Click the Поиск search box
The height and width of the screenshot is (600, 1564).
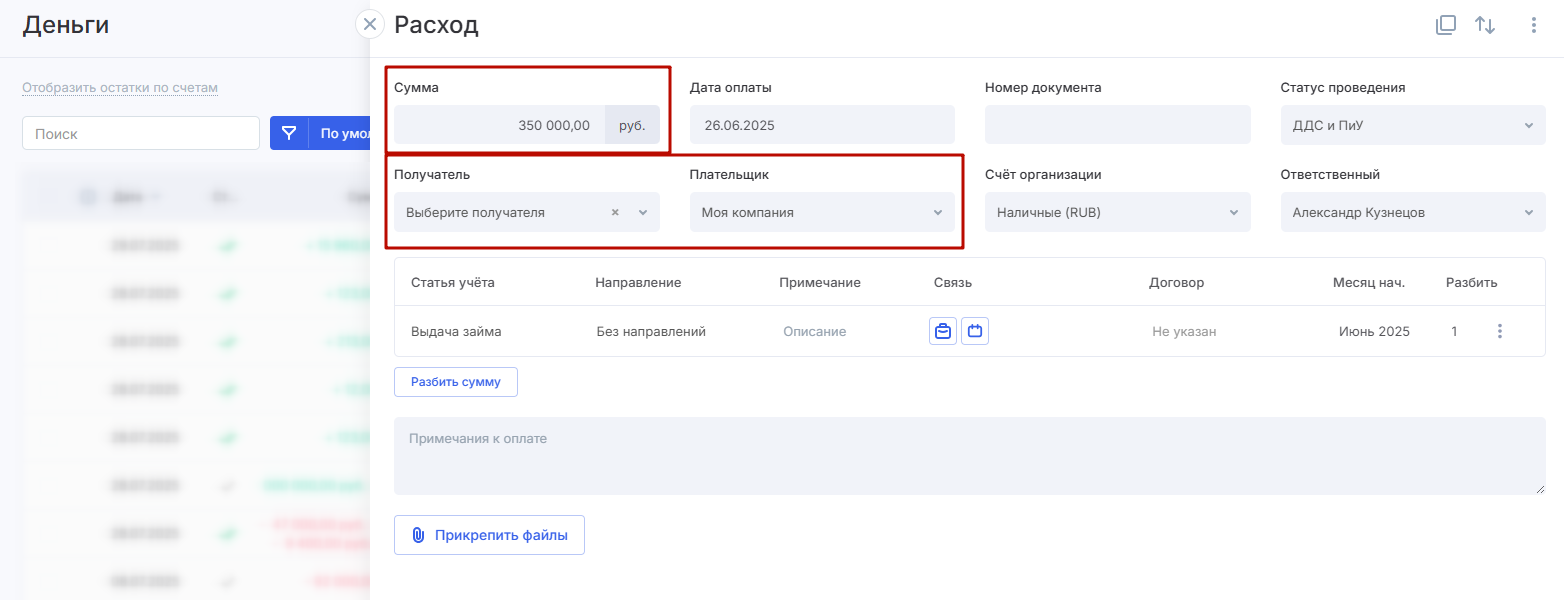pyautogui.click(x=141, y=133)
